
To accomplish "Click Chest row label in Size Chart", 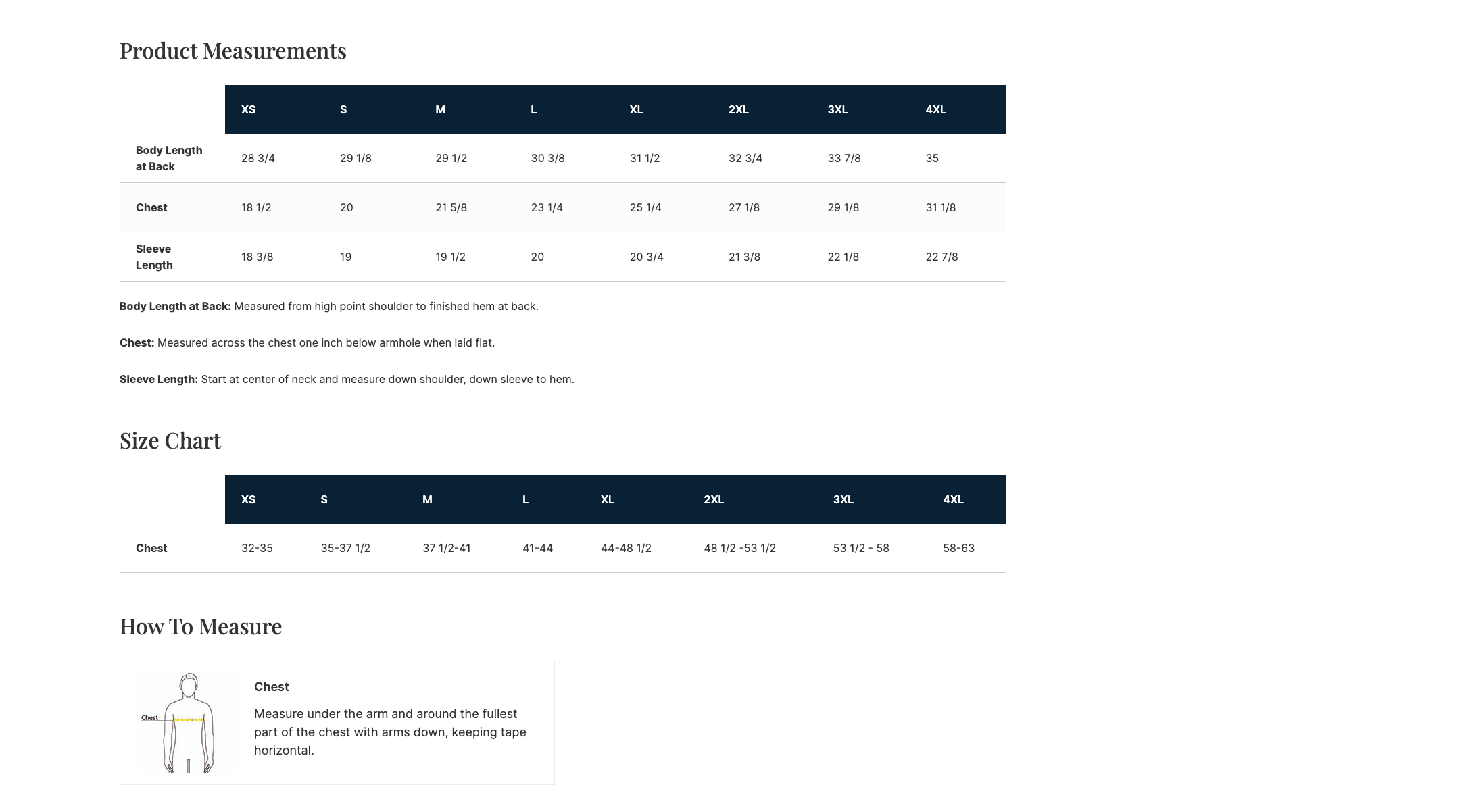I will click(x=151, y=548).
